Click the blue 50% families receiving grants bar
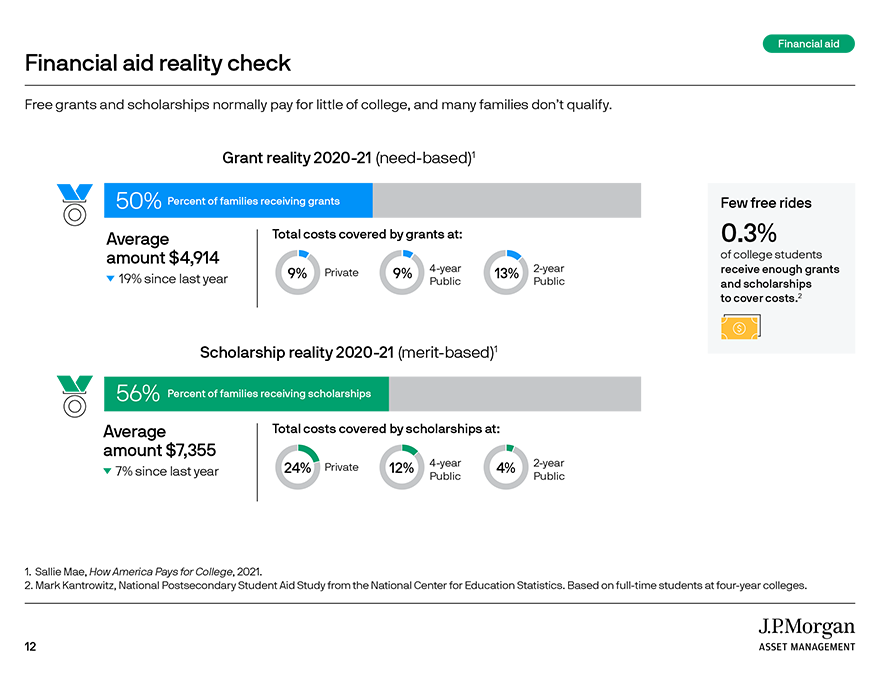The width and height of the screenshot is (880, 680). (239, 200)
